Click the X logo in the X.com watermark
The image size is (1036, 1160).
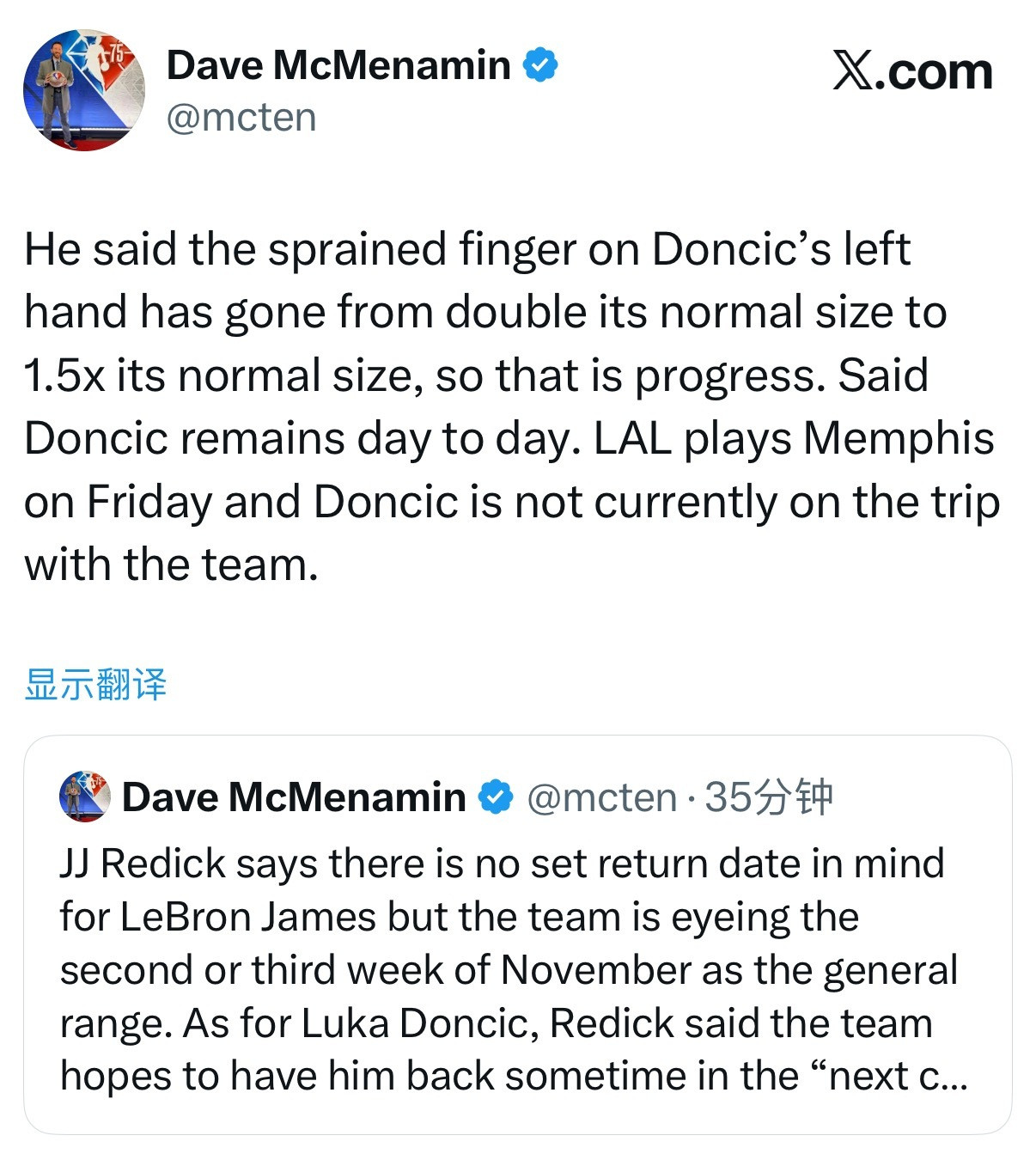[x=853, y=70]
